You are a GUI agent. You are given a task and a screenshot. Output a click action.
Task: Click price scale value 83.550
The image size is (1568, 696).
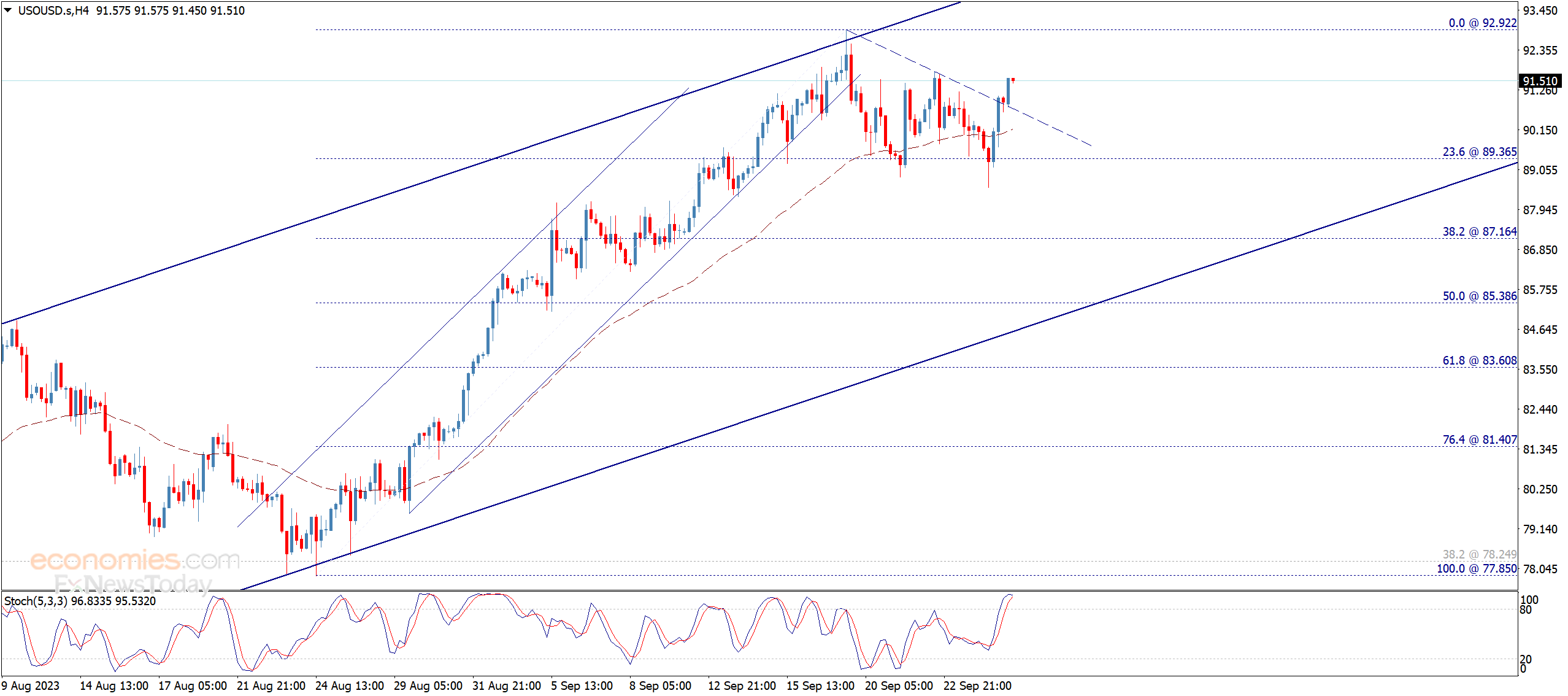1540,369
